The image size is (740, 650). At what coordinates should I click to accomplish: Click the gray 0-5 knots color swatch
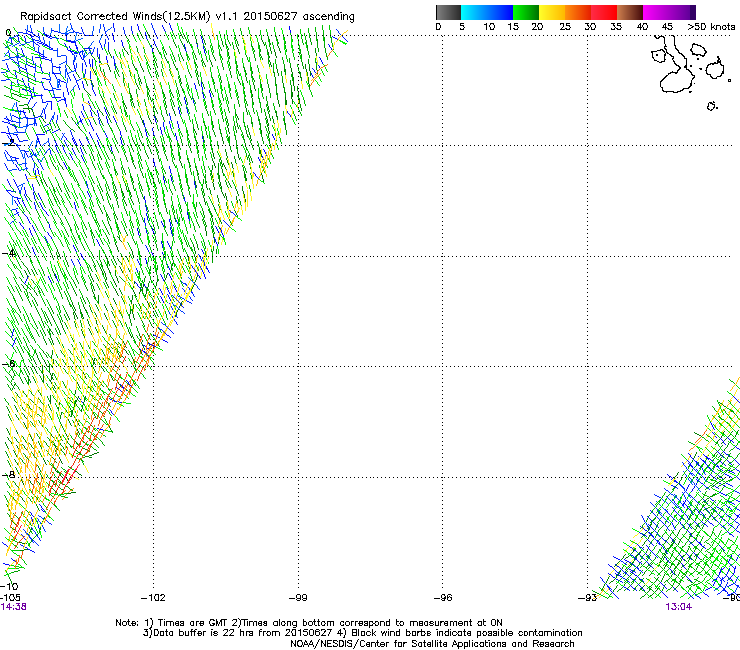(x=448, y=12)
